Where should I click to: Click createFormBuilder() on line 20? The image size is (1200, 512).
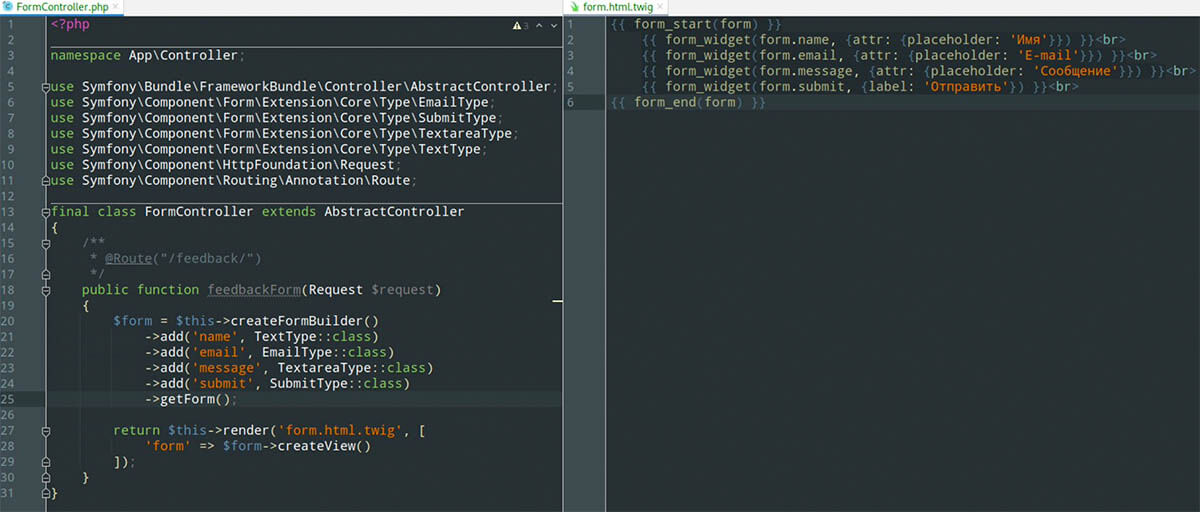pos(305,321)
